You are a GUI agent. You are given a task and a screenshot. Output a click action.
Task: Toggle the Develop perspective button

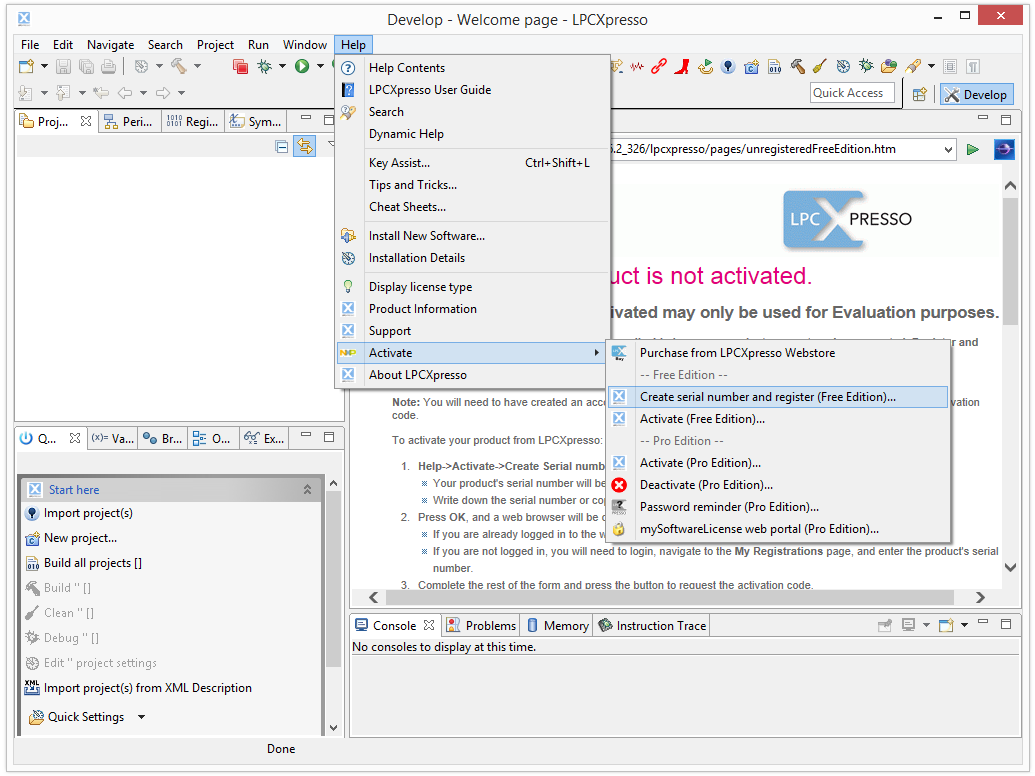[x=976, y=94]
